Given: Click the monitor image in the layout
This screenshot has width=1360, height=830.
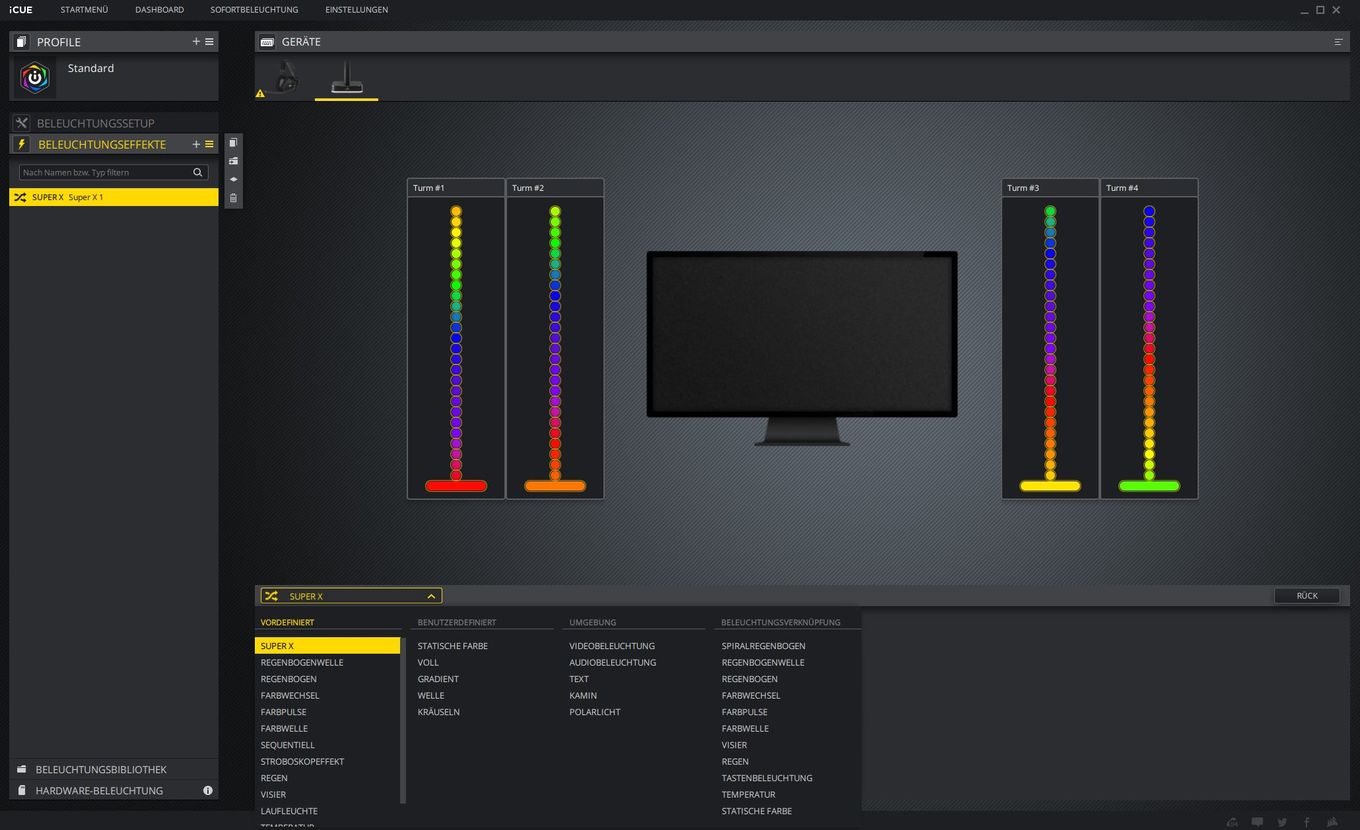Looking at the screenshot, I should pyautogui.click(x=802, y=347).
